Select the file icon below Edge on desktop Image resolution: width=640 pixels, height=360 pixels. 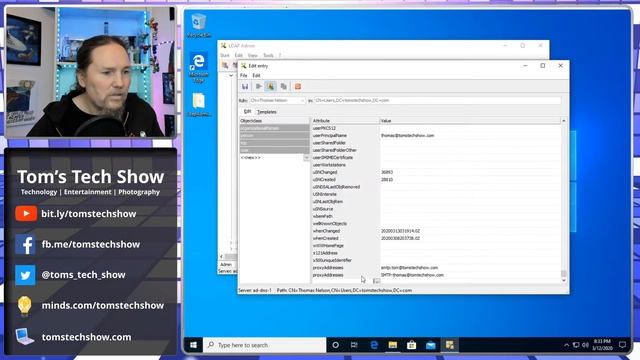click(199, 104)
